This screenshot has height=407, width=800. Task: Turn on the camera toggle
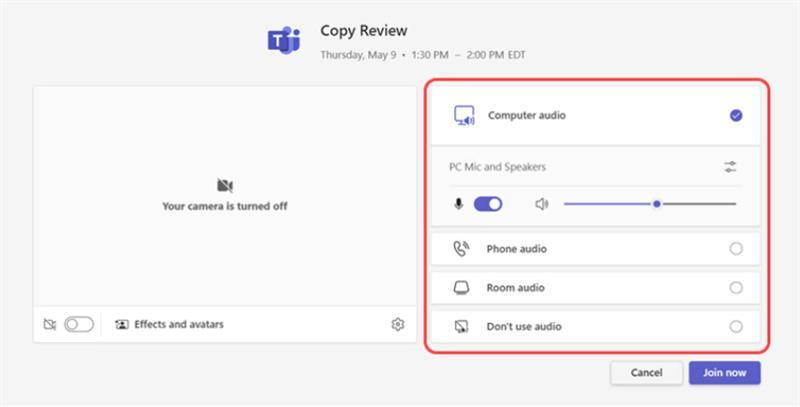pos(79,324)
